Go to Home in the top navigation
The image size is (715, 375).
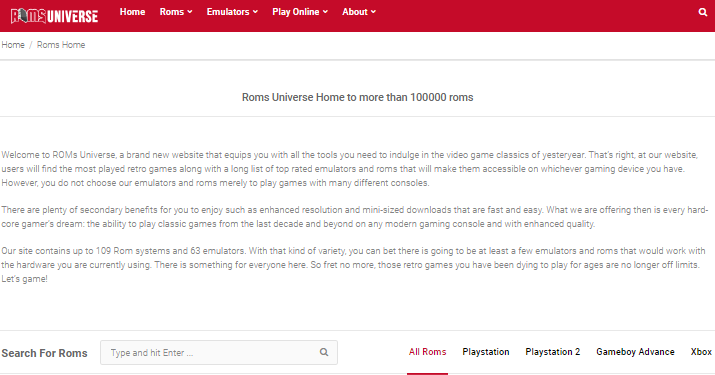pyautogui.click(x=132, y=12)
